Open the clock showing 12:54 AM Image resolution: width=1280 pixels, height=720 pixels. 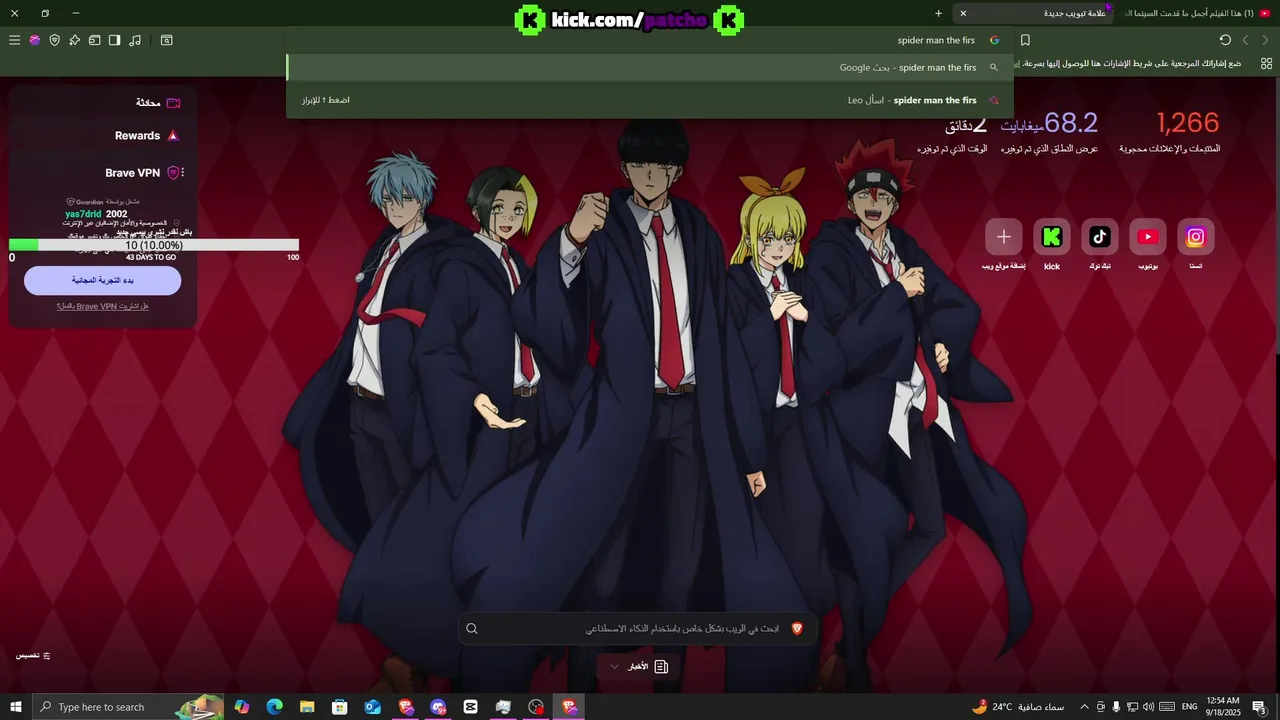coord(1222,707)
